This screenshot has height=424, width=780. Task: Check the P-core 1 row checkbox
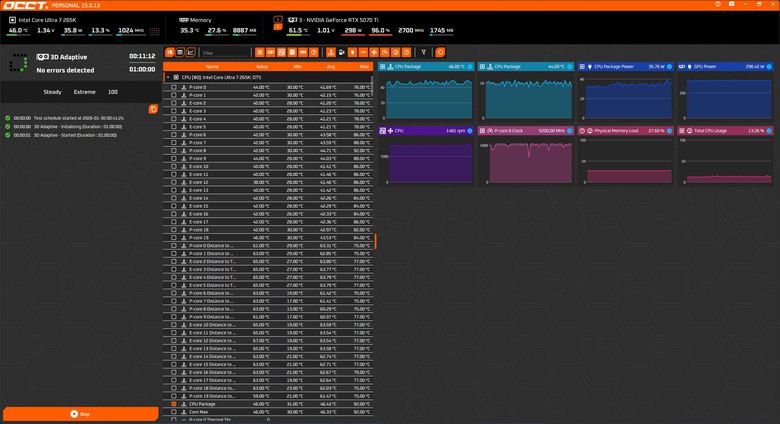click(x=174, y=95)
